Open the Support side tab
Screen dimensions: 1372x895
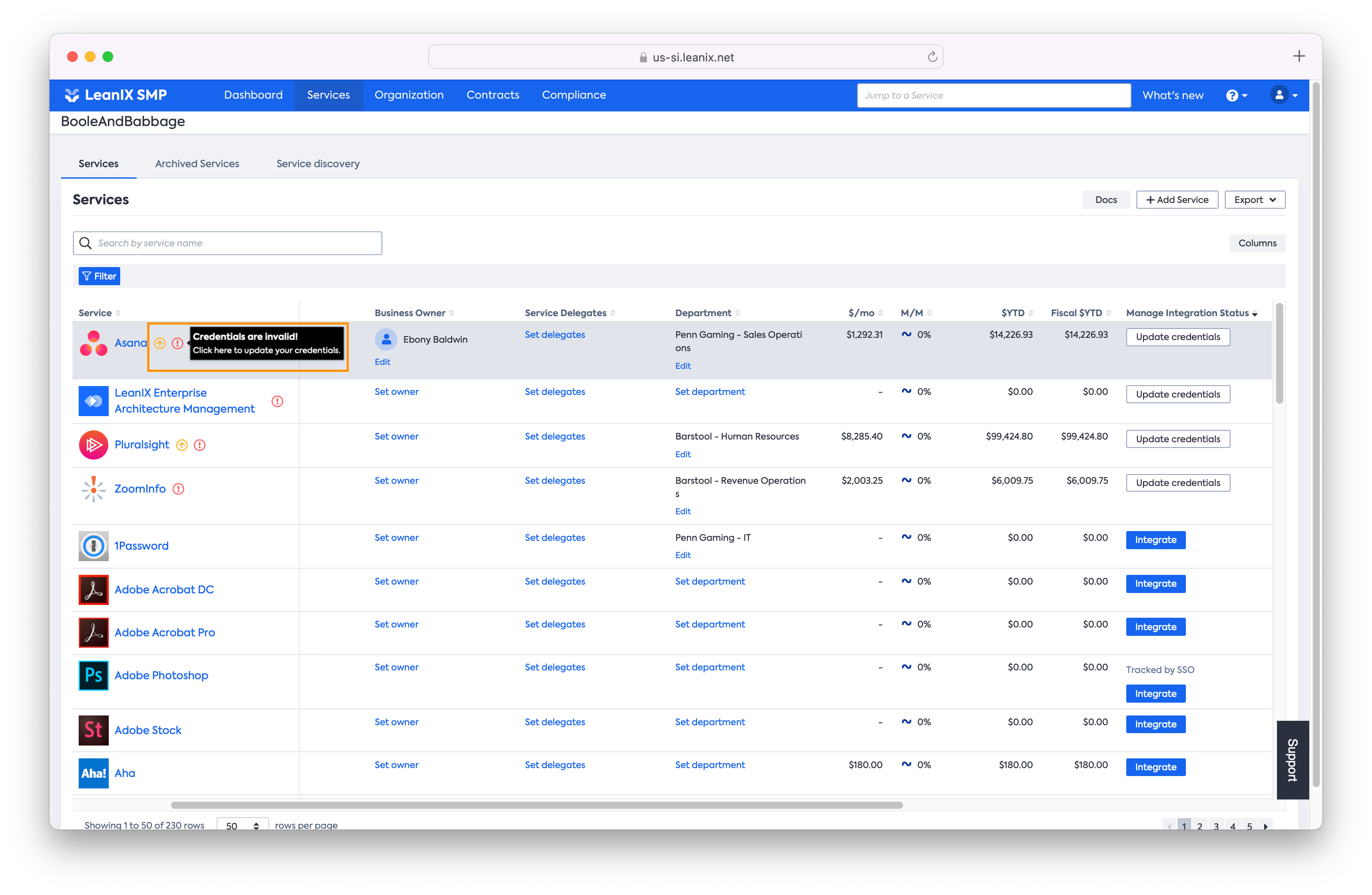pyautogui.click(x=1292, y=760)
